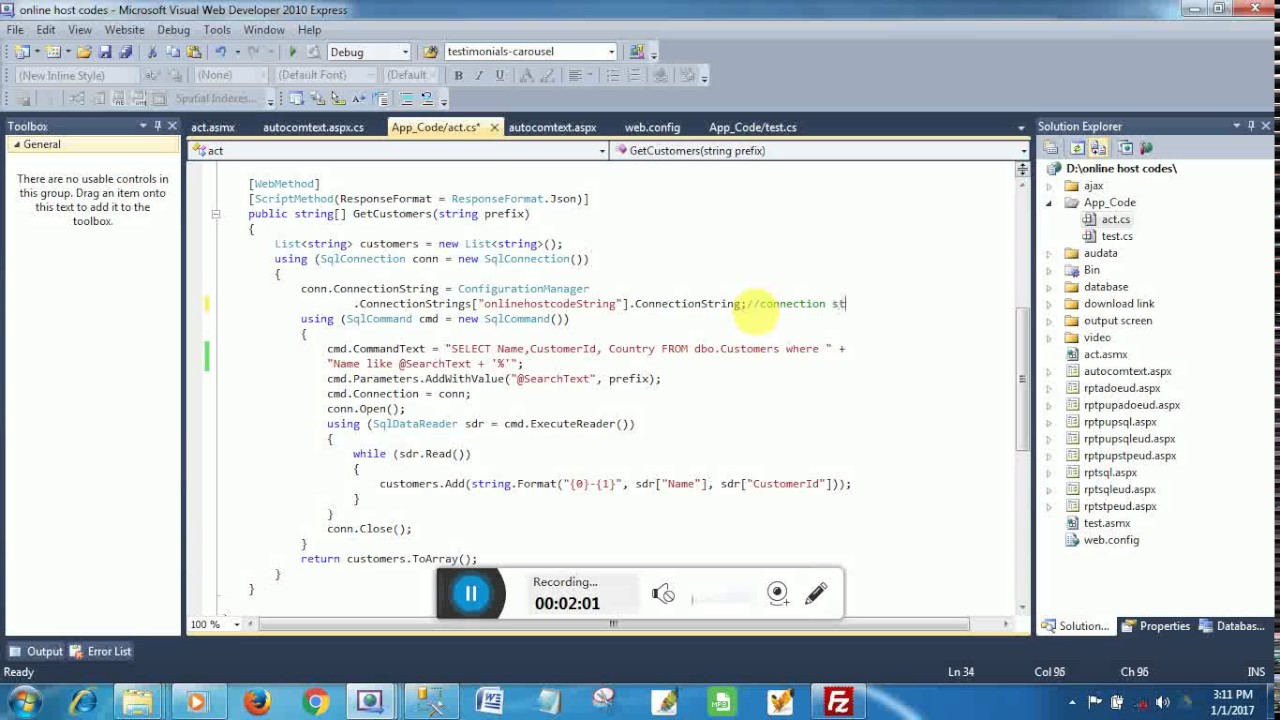Click the vertical scrollbar of the code editor

tap(1022, 380)
